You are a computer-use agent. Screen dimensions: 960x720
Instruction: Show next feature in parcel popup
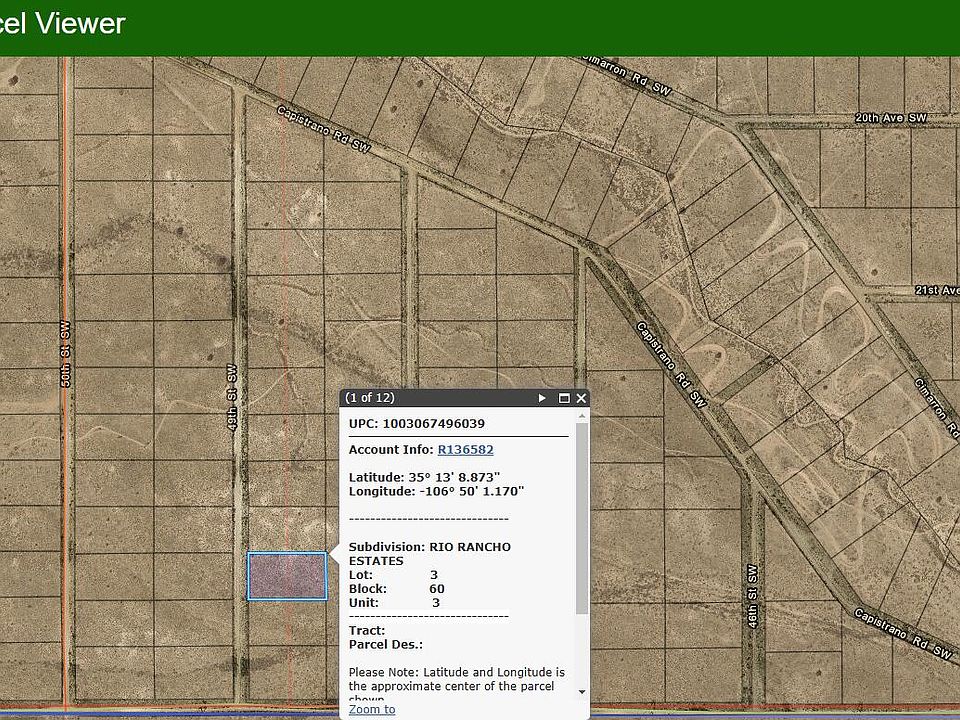tap(542, 398)
